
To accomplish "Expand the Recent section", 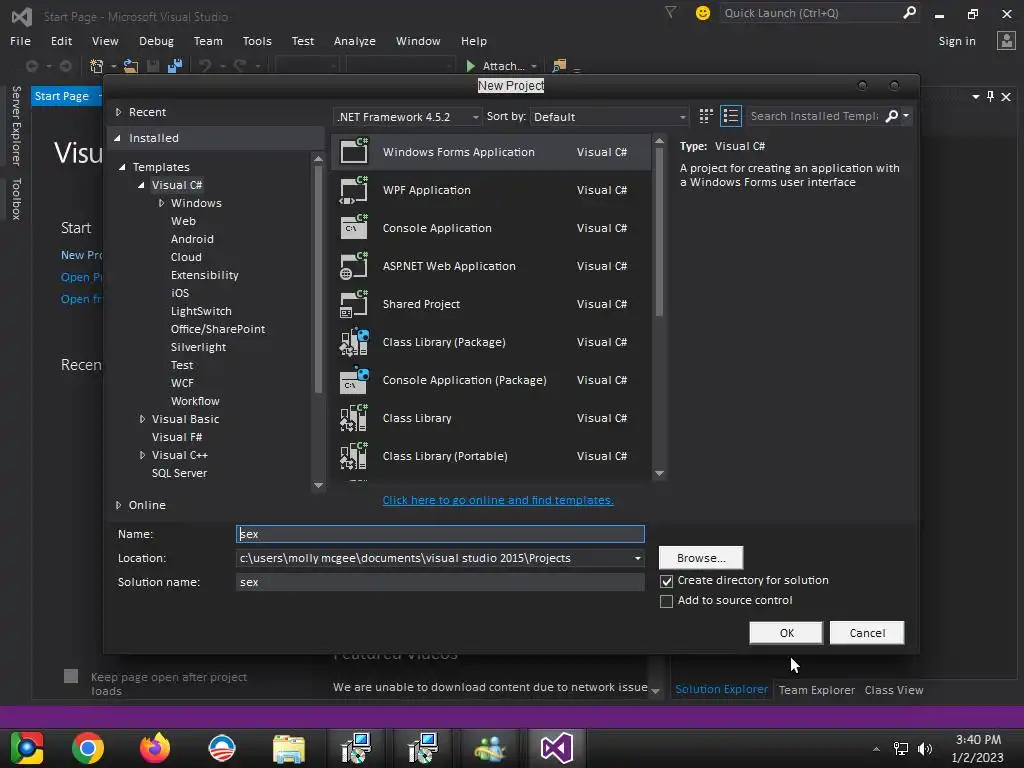I will click(118, 112).
